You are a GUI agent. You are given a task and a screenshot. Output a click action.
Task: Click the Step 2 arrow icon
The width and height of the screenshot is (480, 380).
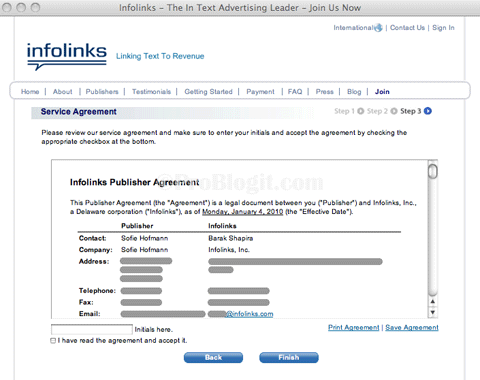pyautogui.click(x=394, y=111)
